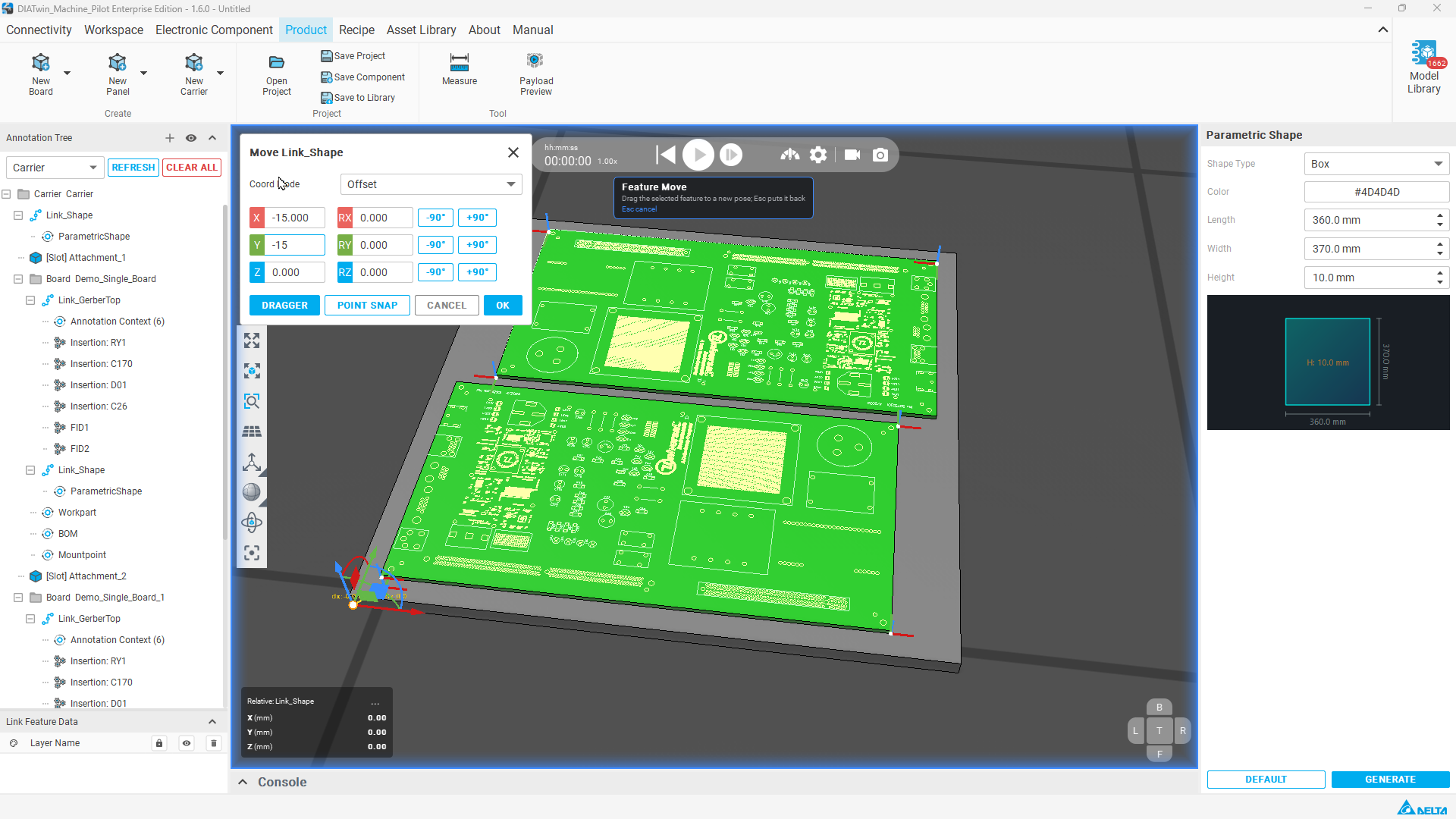Open the Shape Type Box dropdown
Image resolution: width=1456 pixels, height=819 pixels.
[1377, 164]
